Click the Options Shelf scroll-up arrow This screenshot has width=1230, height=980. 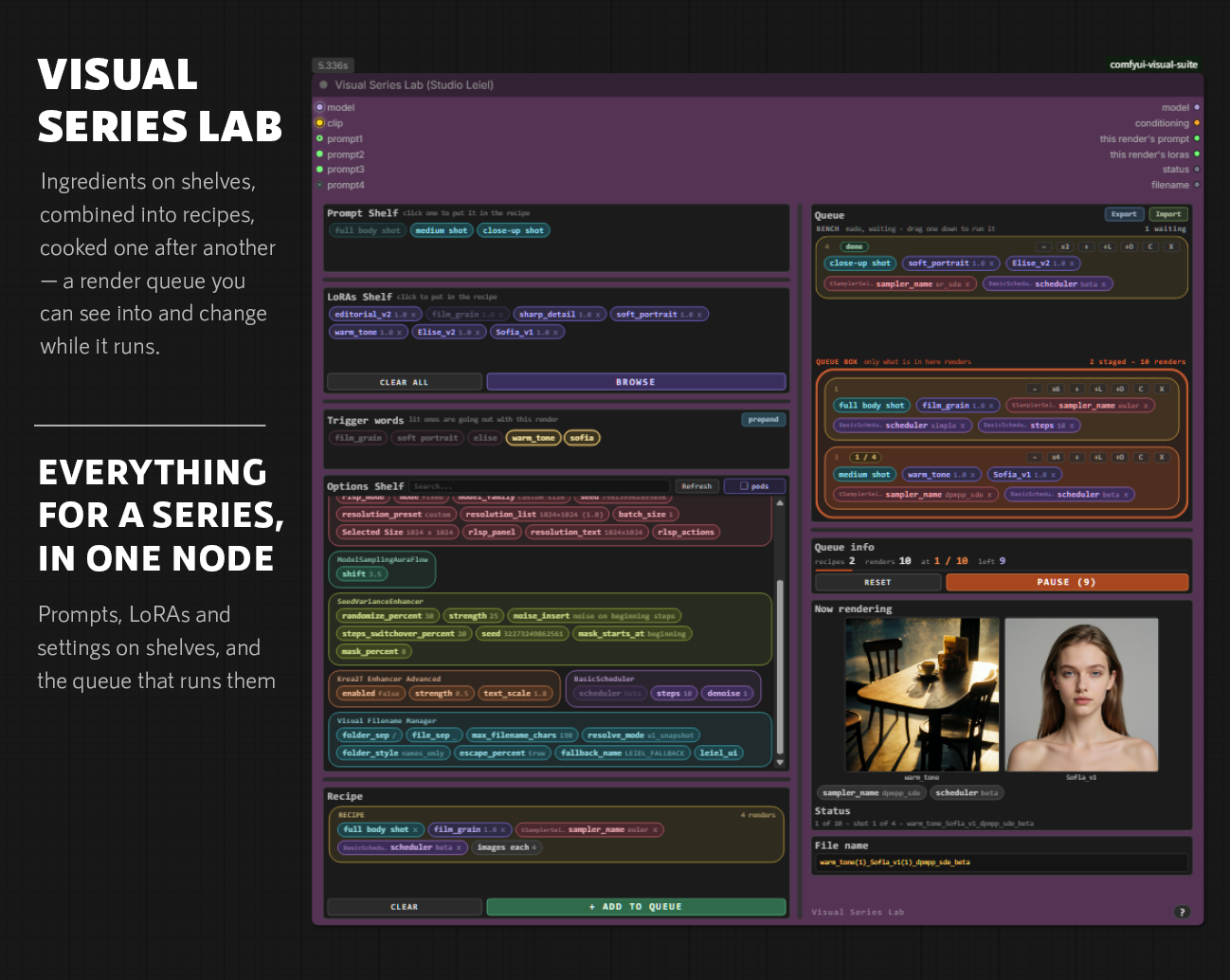click(x=780, y=502)
